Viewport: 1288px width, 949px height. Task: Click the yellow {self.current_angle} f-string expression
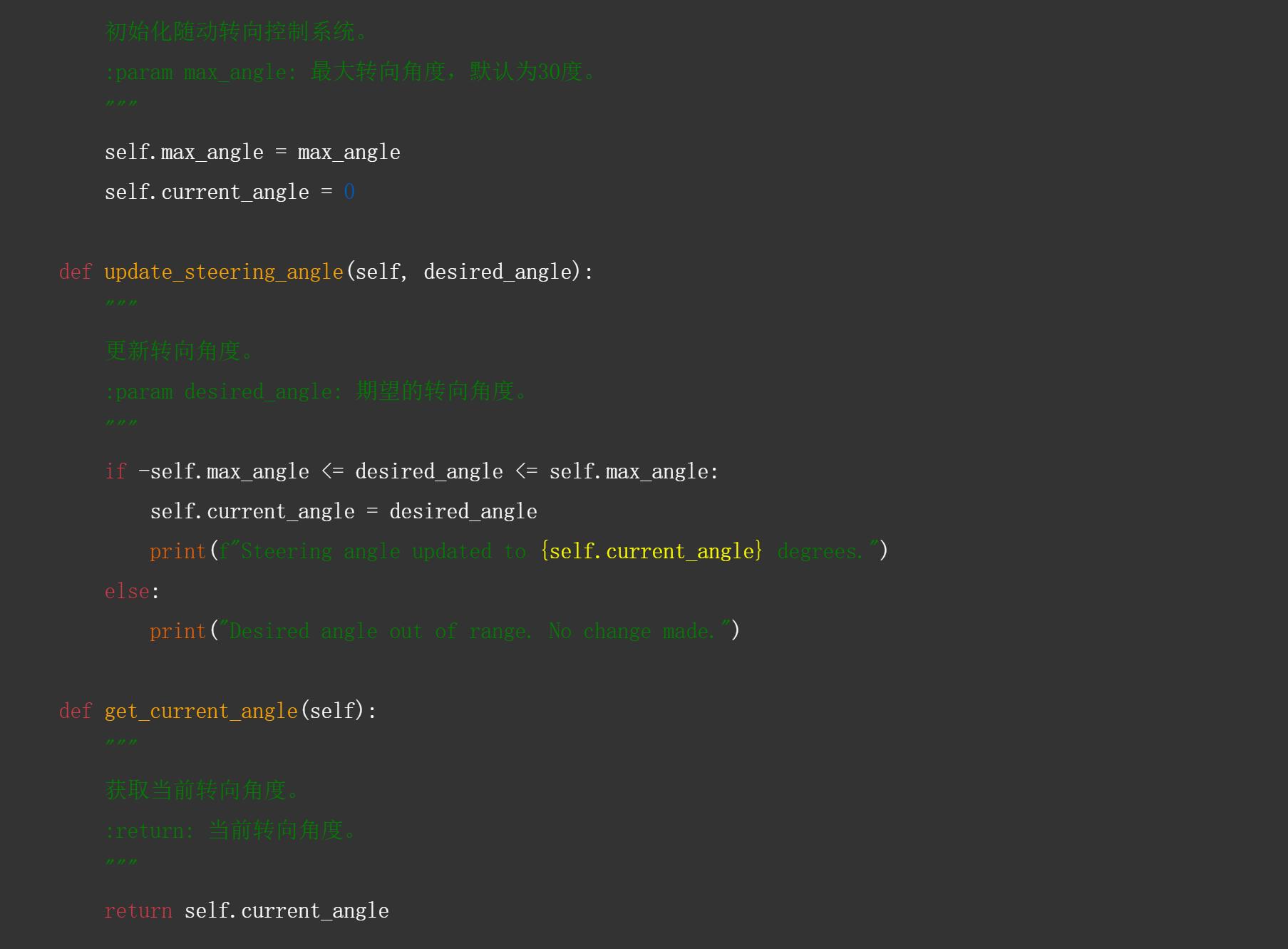[651, 551]
